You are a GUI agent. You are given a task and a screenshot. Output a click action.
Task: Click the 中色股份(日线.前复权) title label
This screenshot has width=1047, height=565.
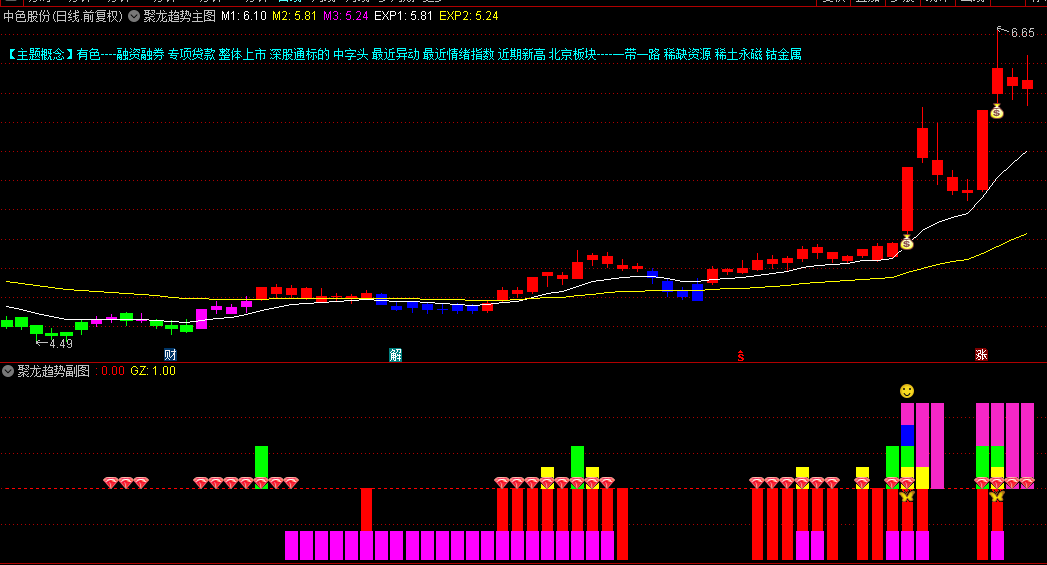coord(63,16)
